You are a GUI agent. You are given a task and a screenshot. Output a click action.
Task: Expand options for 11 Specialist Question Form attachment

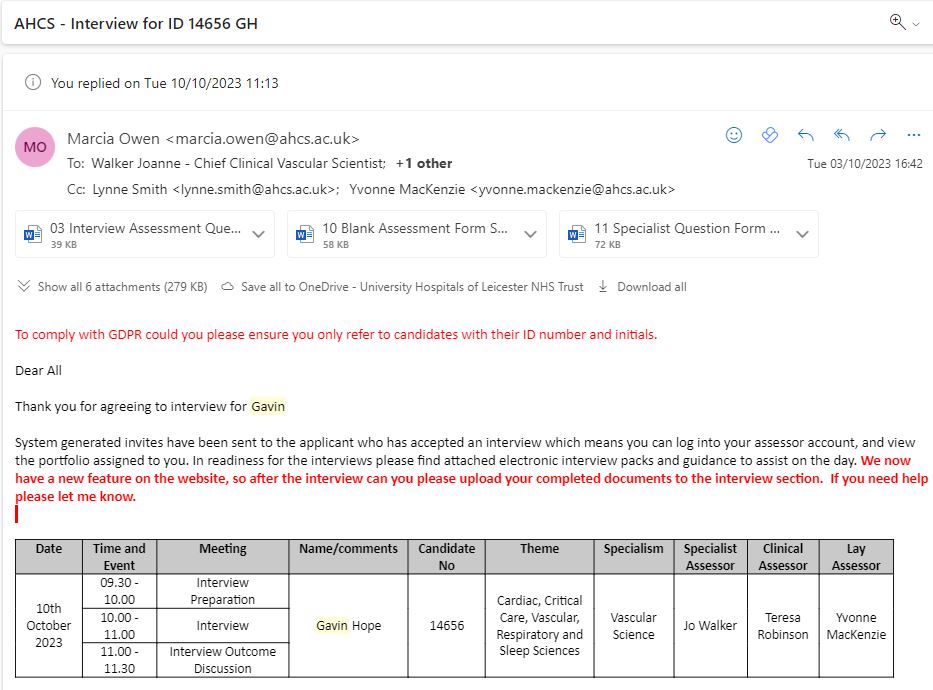pyautogui.click(x=802, y=234)
